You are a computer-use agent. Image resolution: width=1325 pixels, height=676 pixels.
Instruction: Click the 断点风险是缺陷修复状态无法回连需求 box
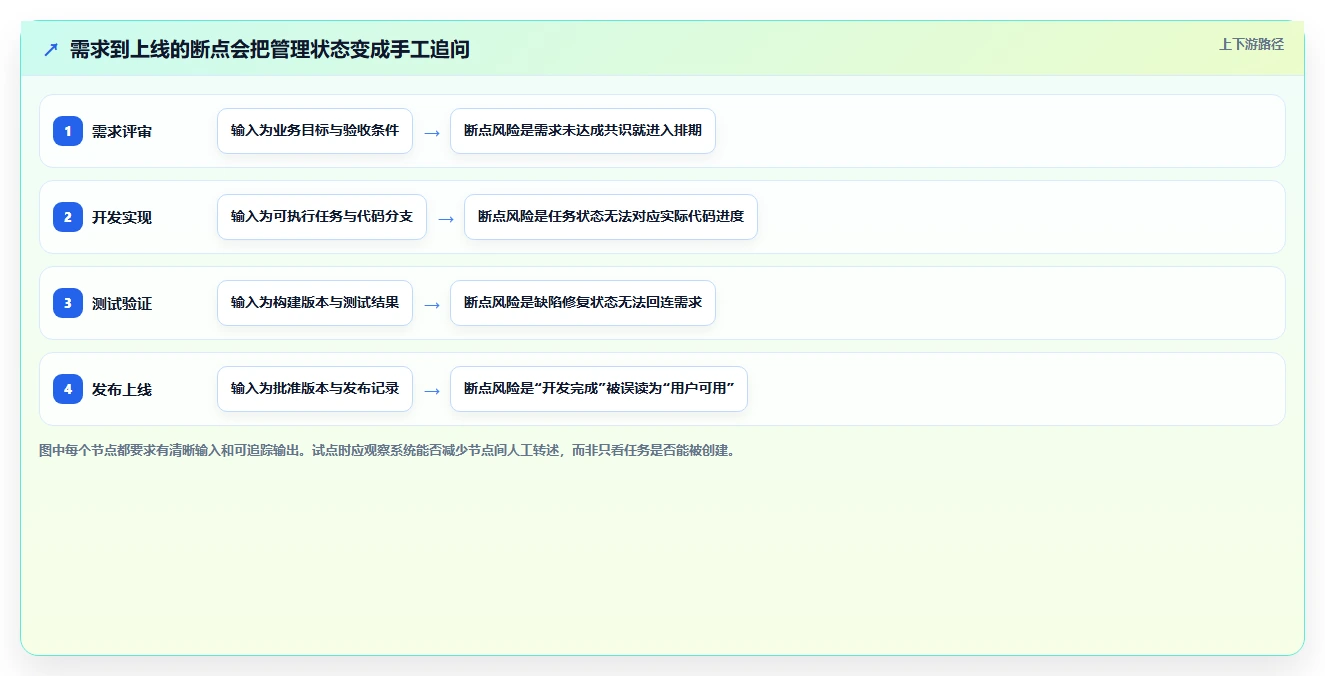pyautogui.click(x=583, y=303)
